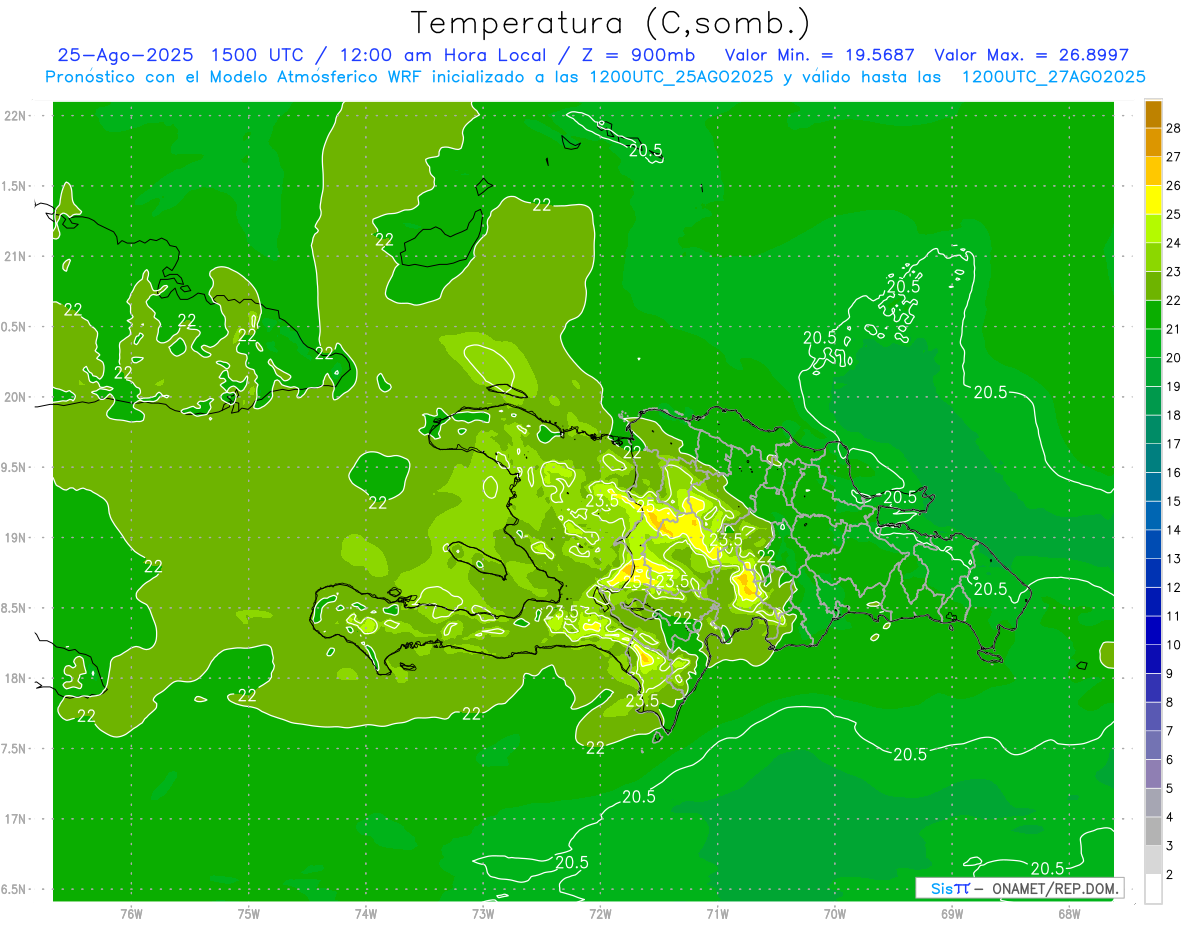Click the '75W' longitude axis label
Viewport: 1200px width, 927px height.
point(249,913)
